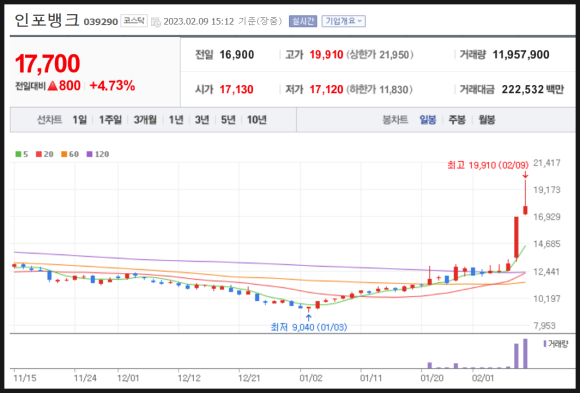This screenshot has height=393, width=580.
Task: Click the 인포뱅크 stock name heading
Action: click(47, 20)
